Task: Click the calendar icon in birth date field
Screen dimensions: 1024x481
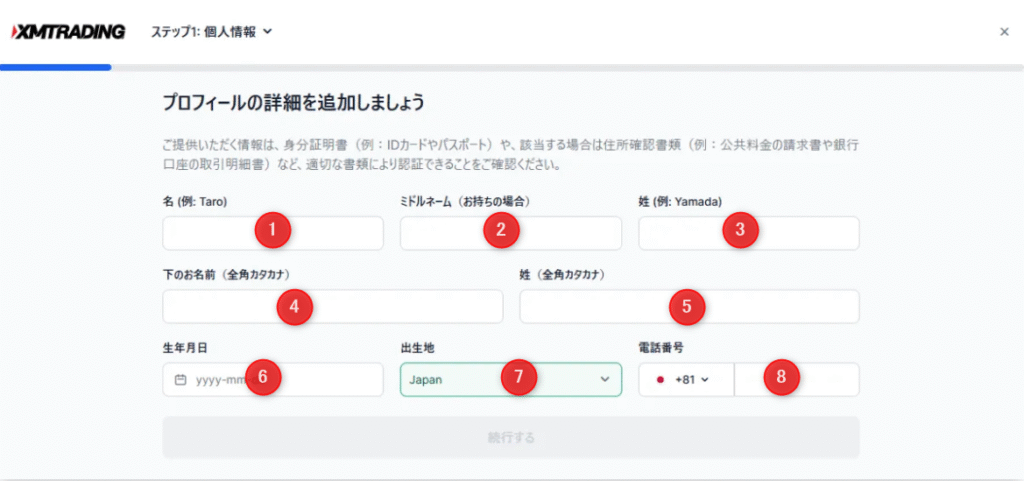Action: coord(180,380)
